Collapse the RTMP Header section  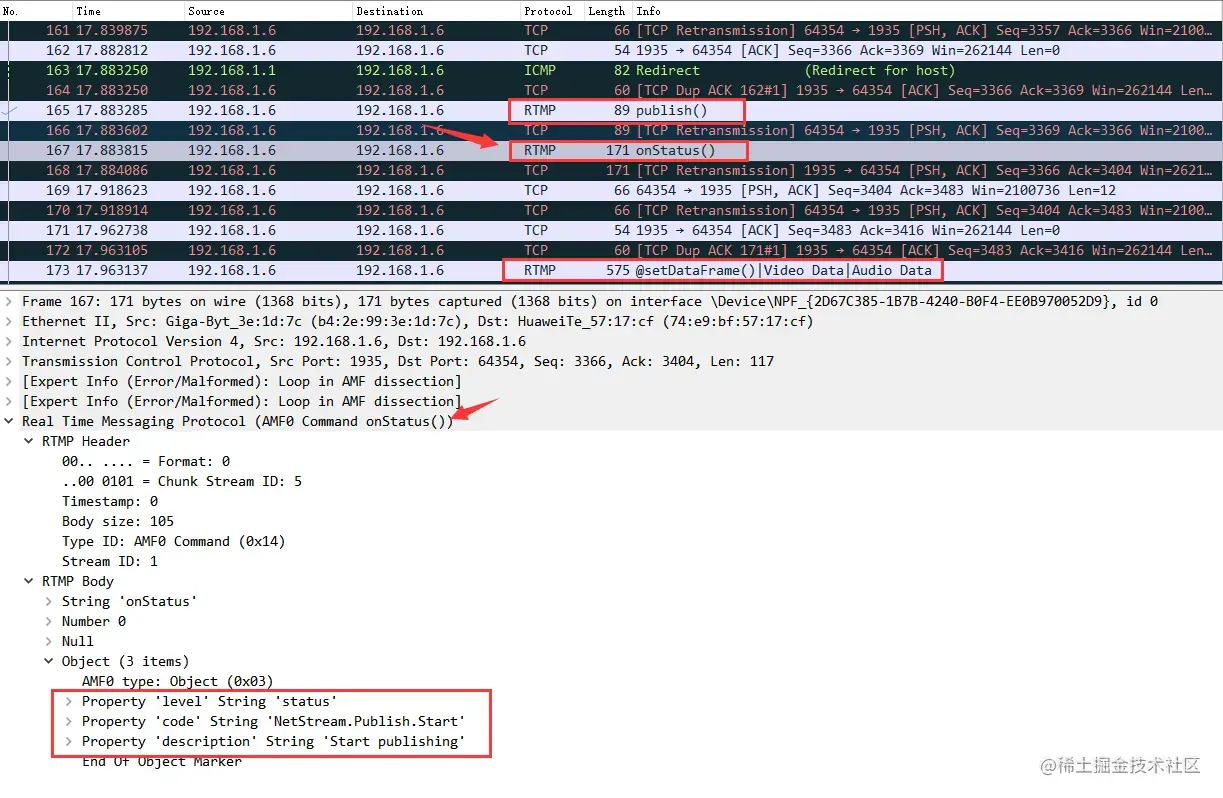point(29,441)
